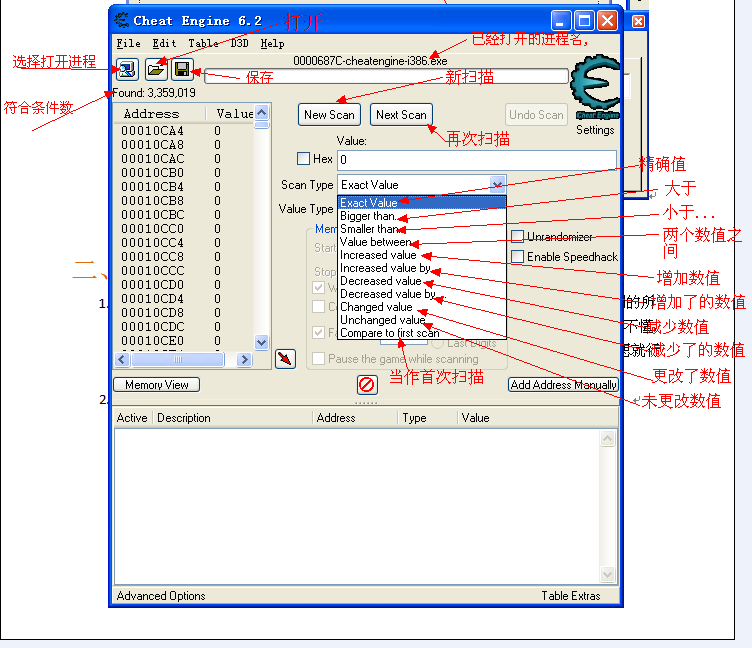The width and height of the screenshot is (752, 648).
Task: Click the Description column header
Action: pyautogui.click(x=233, y=418)
